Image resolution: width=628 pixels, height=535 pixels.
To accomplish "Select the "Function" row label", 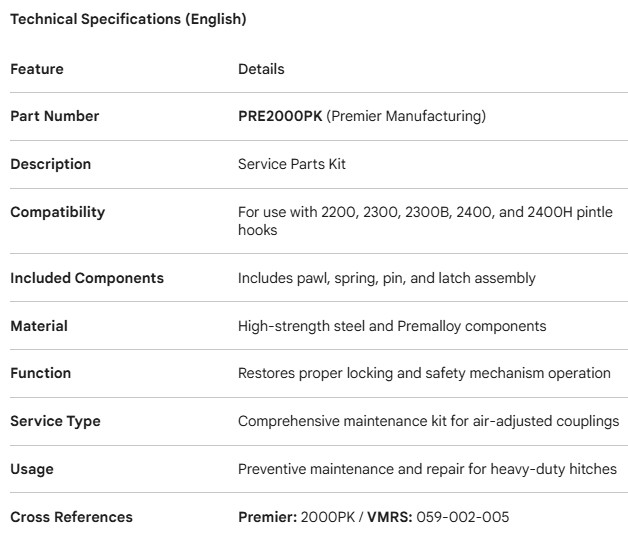I will 40,373.
